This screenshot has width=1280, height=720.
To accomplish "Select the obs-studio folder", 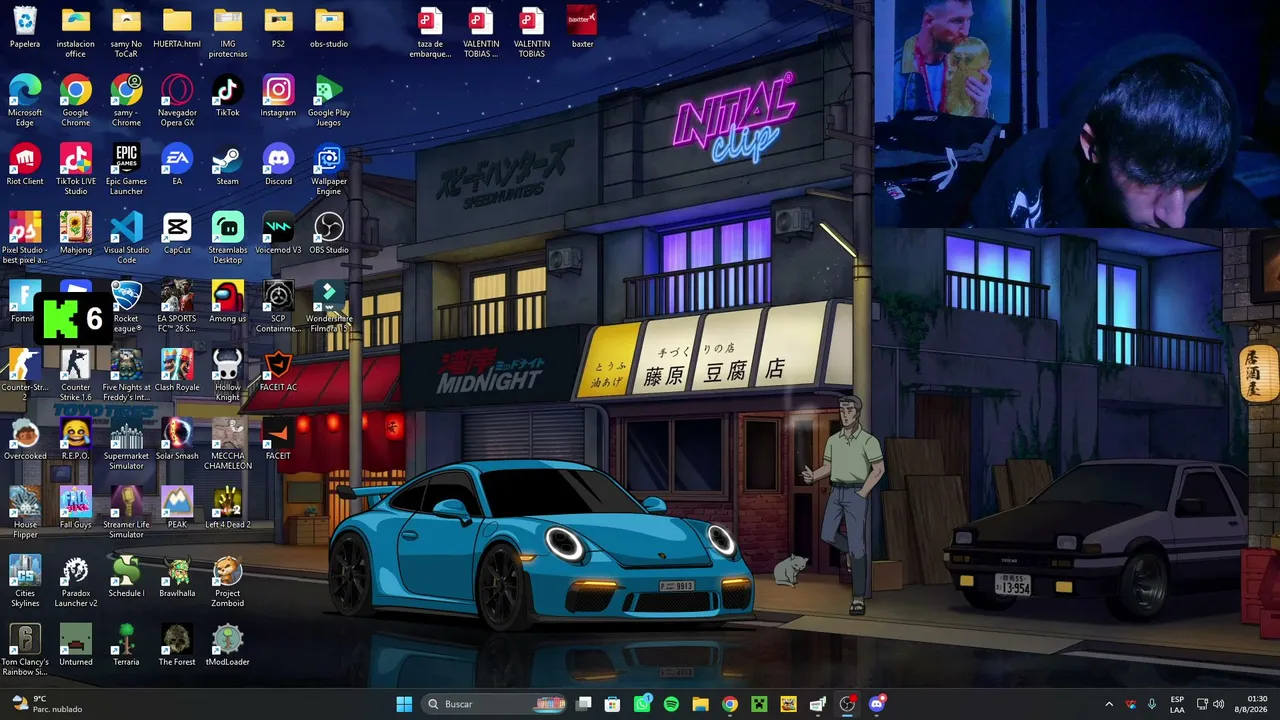I will [329, 28].
